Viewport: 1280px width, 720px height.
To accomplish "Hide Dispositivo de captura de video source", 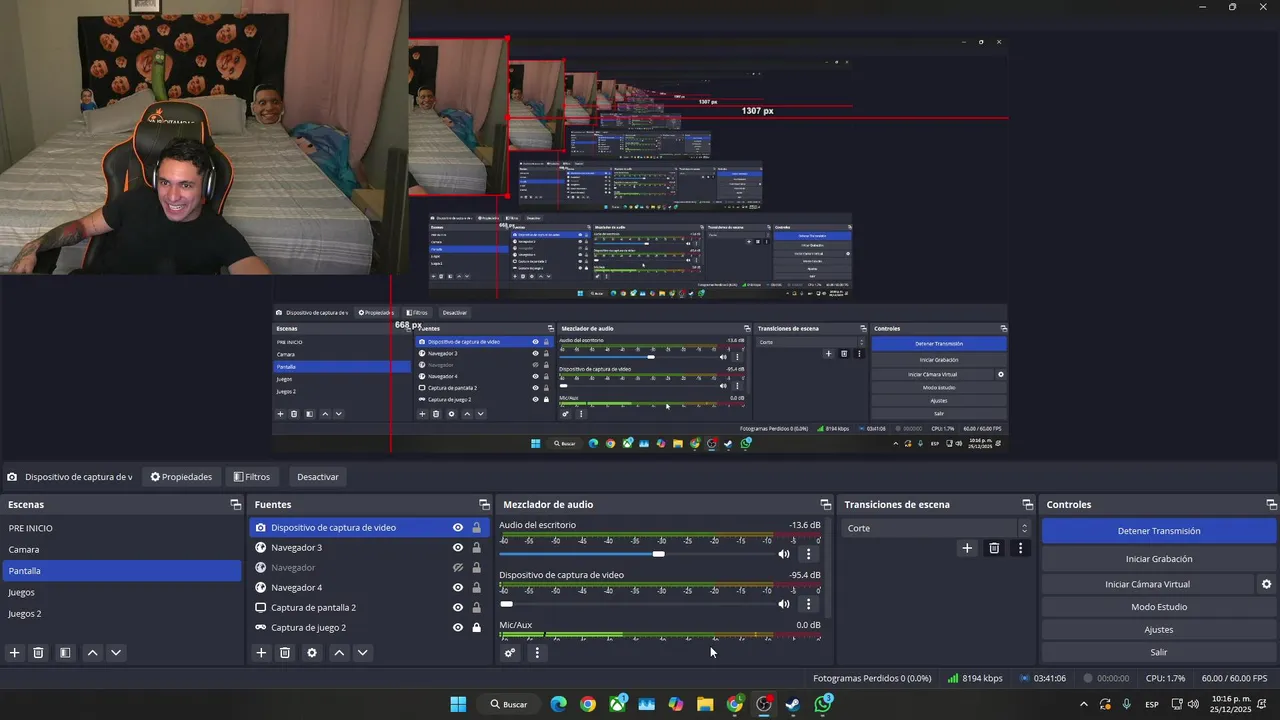I will click(458, 528).
